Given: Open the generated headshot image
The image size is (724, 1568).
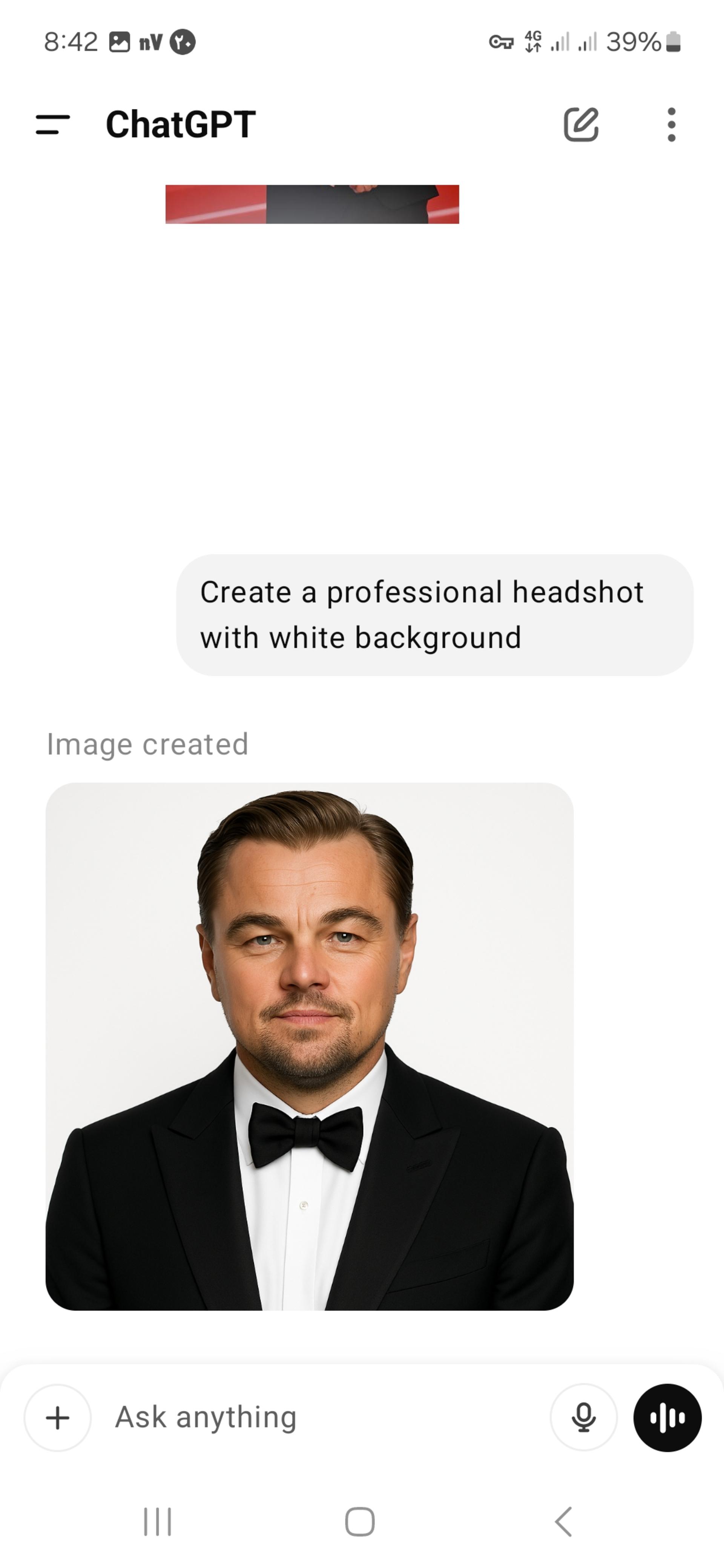Looking at the screenshot, I should (309, 1046).
